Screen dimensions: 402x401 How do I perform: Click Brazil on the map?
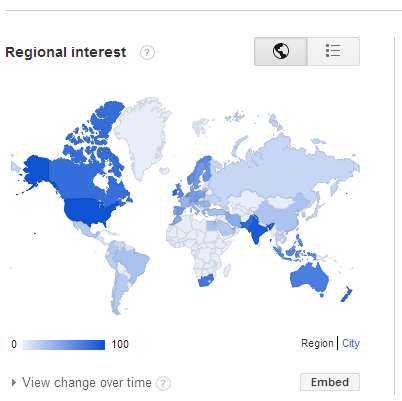click(132, 262)
